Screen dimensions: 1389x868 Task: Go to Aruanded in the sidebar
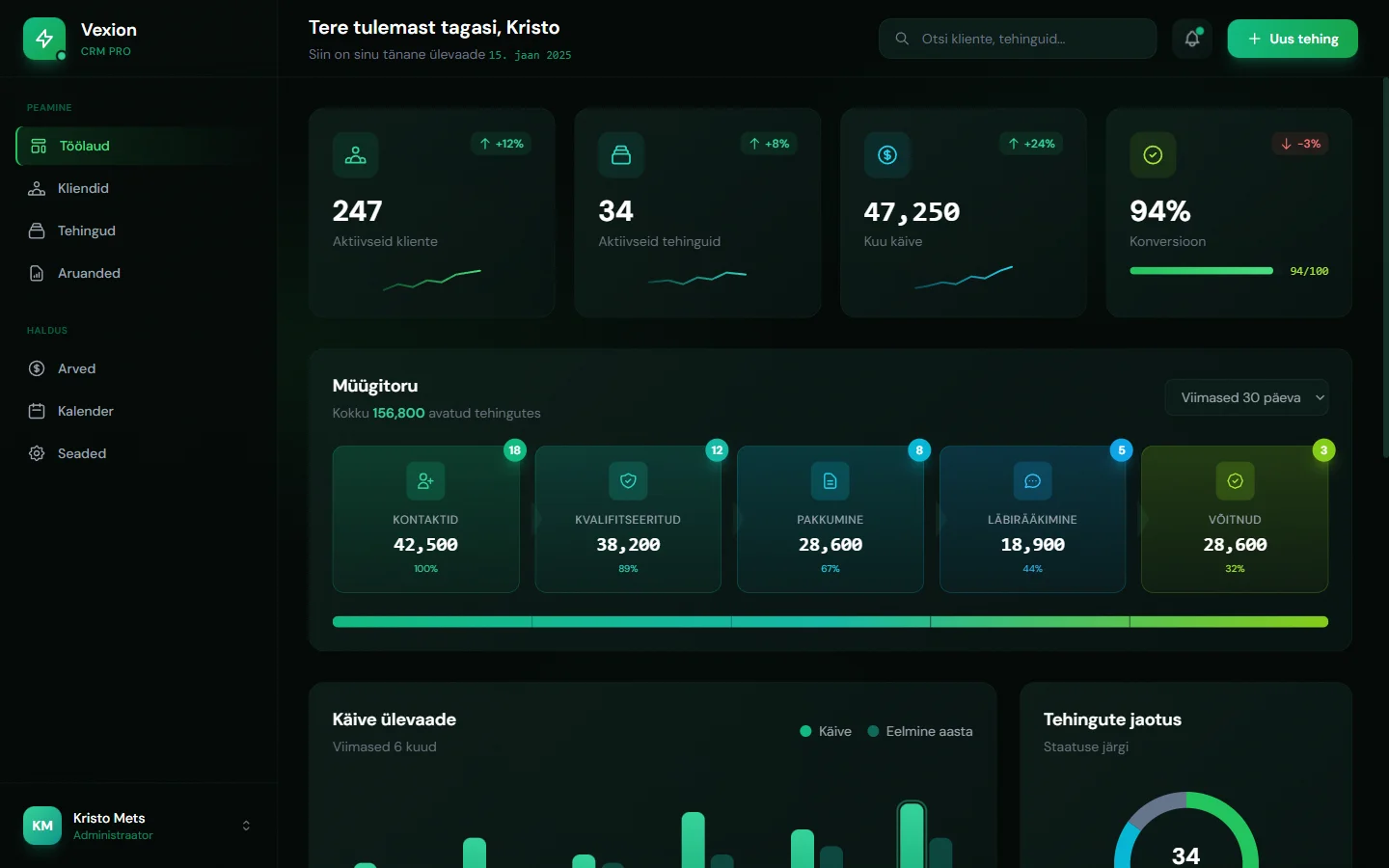click(89, 273)
